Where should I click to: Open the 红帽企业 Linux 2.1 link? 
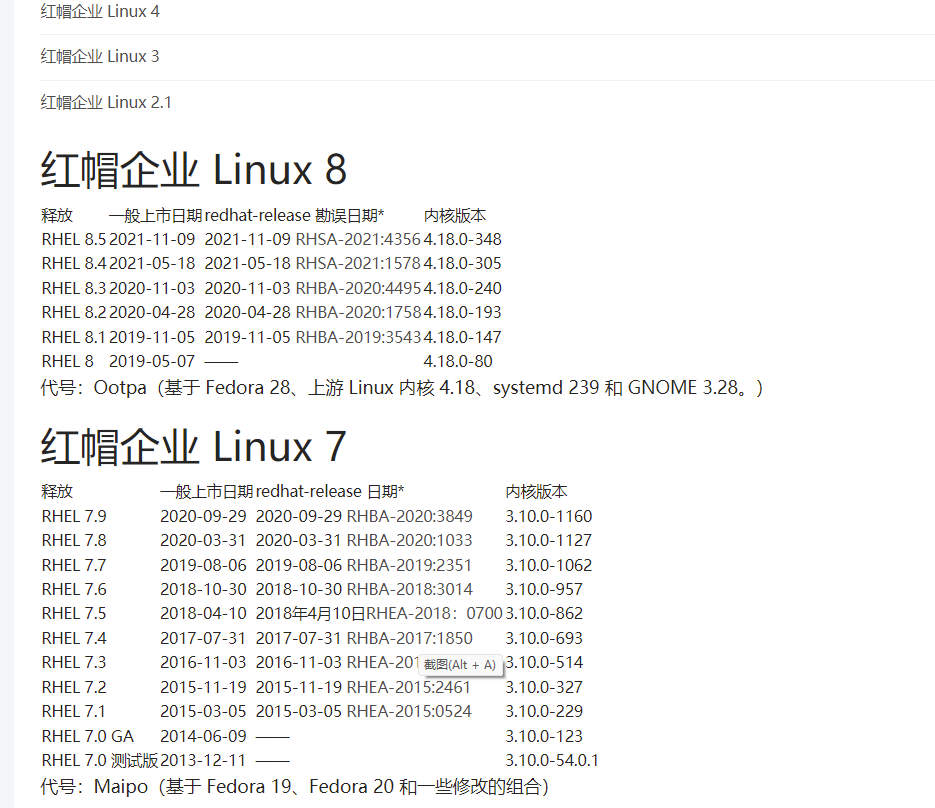(x=106, y=102)
